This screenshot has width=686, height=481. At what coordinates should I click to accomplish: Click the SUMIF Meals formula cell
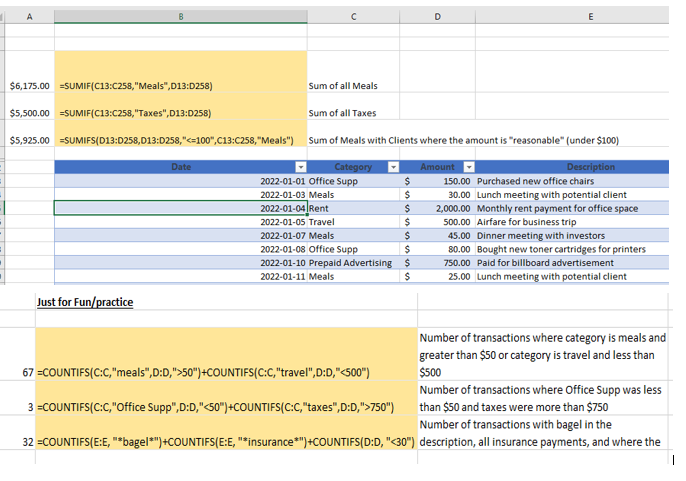coord(181,71)
